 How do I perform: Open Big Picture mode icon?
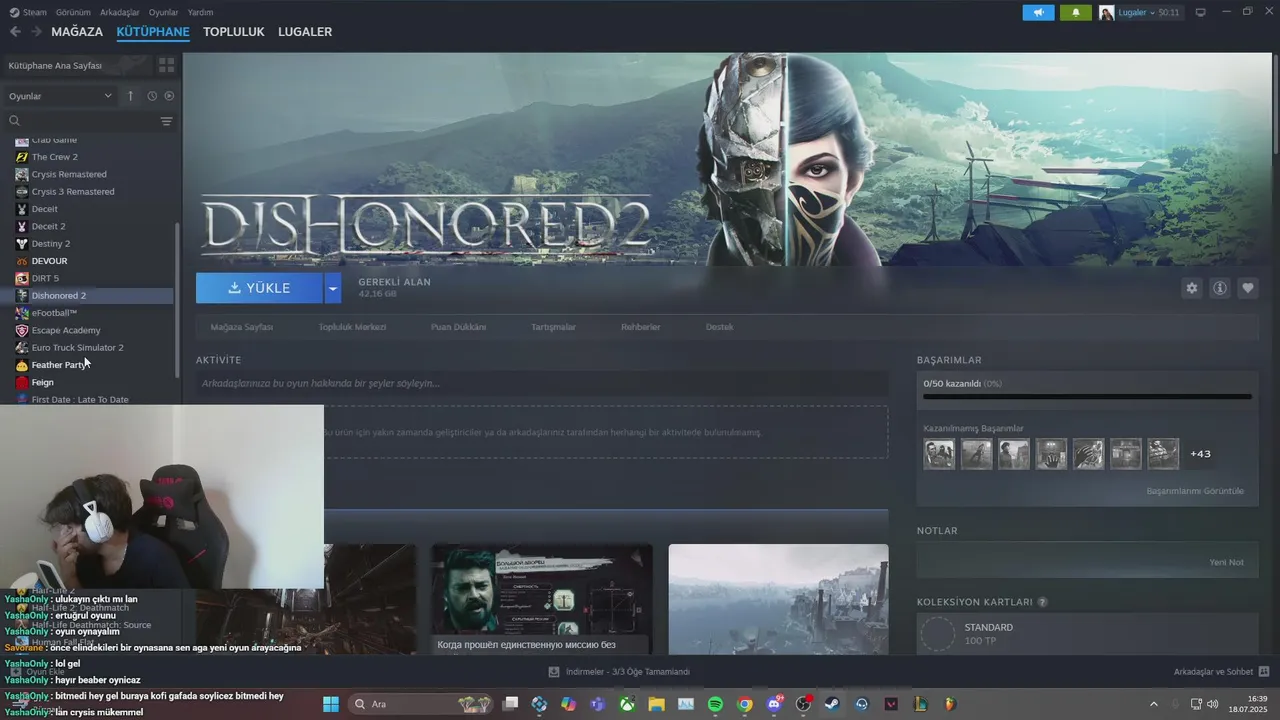[x=1201, y=12]
